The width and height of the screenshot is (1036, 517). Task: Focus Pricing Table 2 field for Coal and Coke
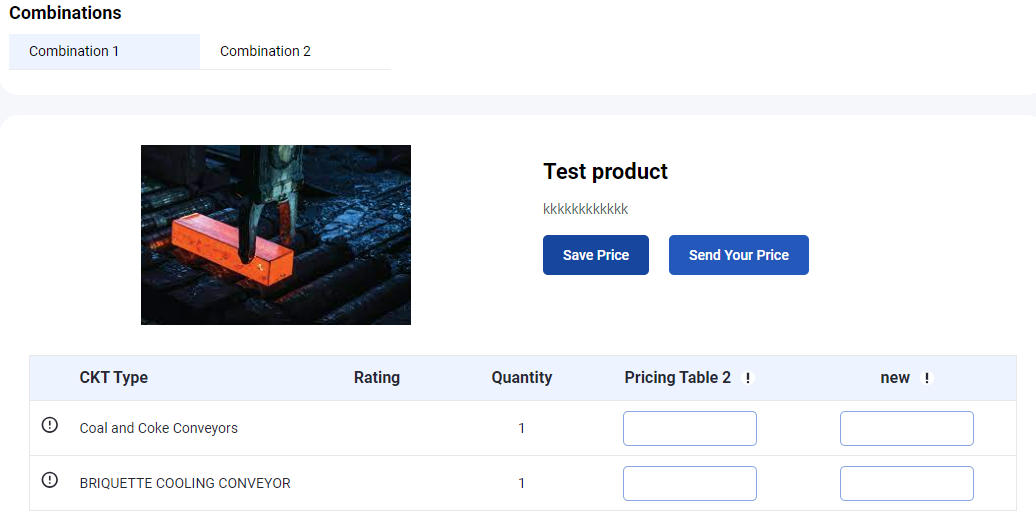690,428
